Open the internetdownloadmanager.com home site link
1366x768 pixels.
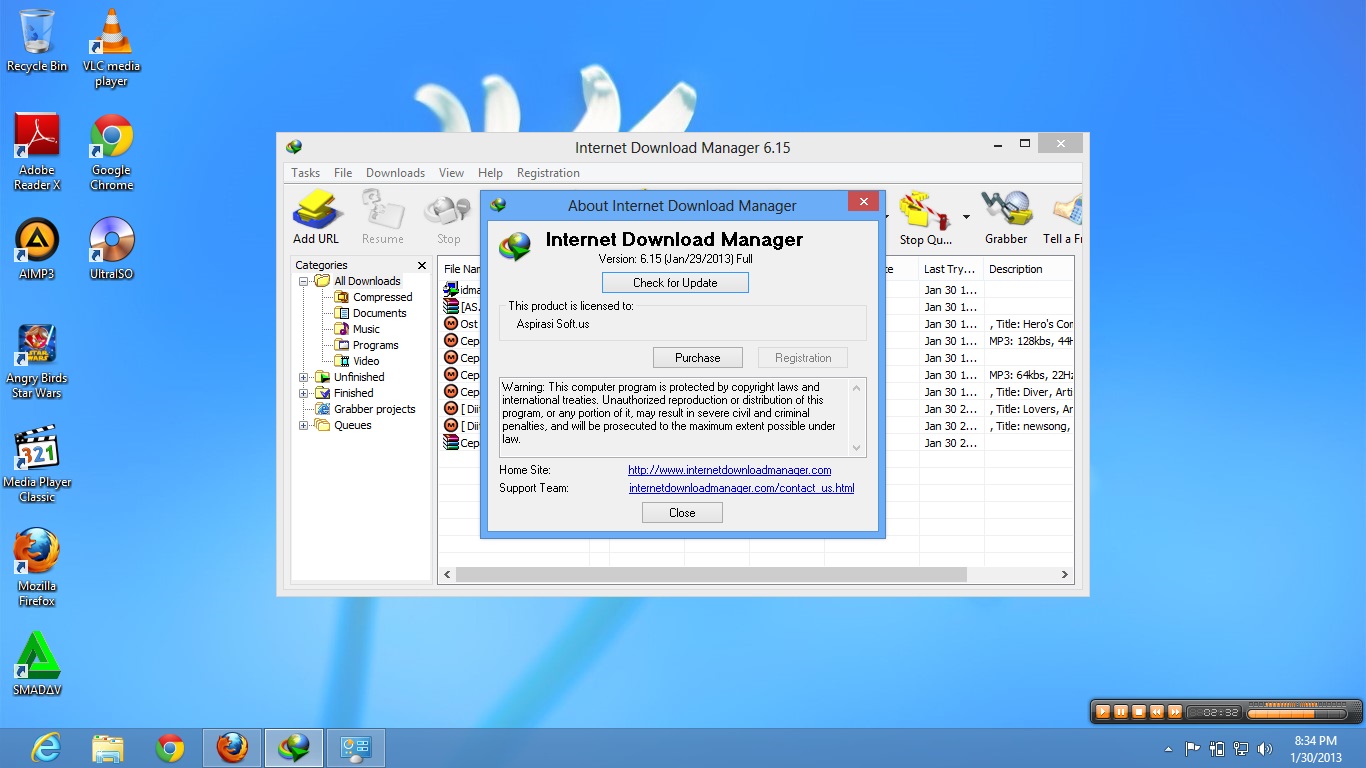[x=730, y=470]
